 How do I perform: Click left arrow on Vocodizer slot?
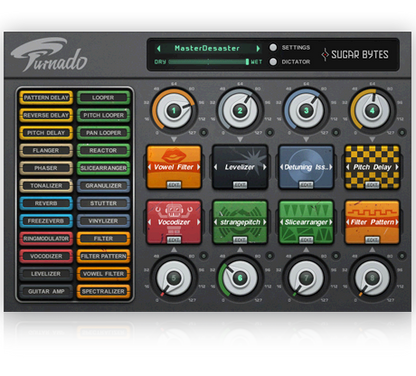click(x=150, y=222)
